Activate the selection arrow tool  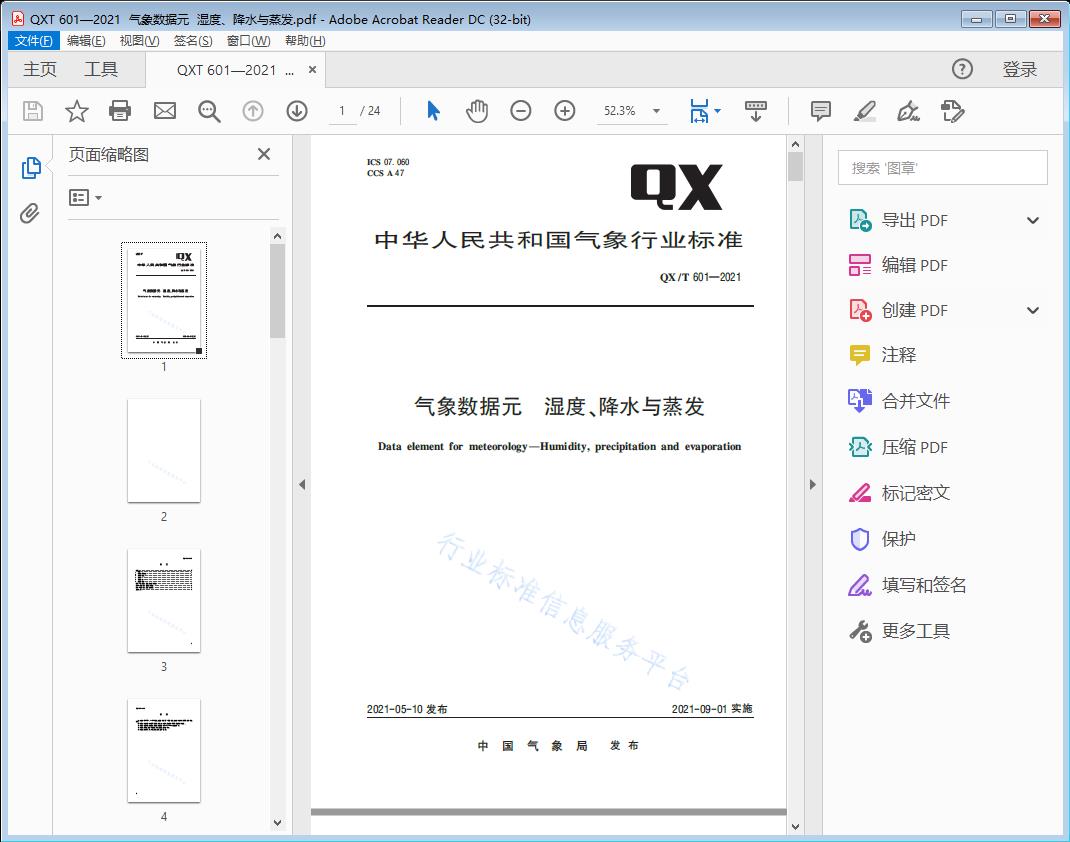pos(433,111)
